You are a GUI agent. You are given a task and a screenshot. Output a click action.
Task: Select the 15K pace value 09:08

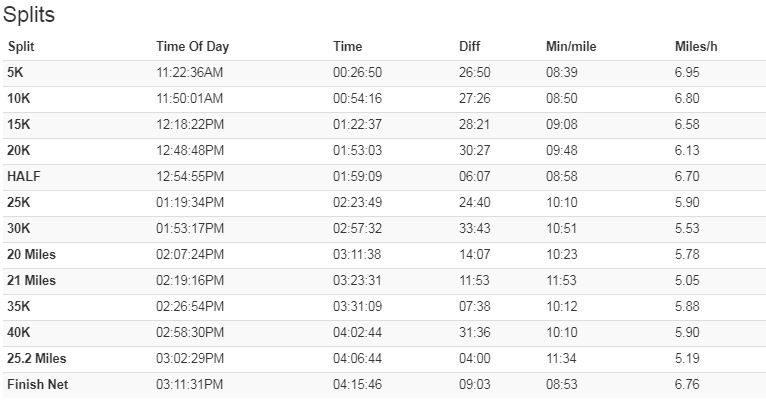562,124
